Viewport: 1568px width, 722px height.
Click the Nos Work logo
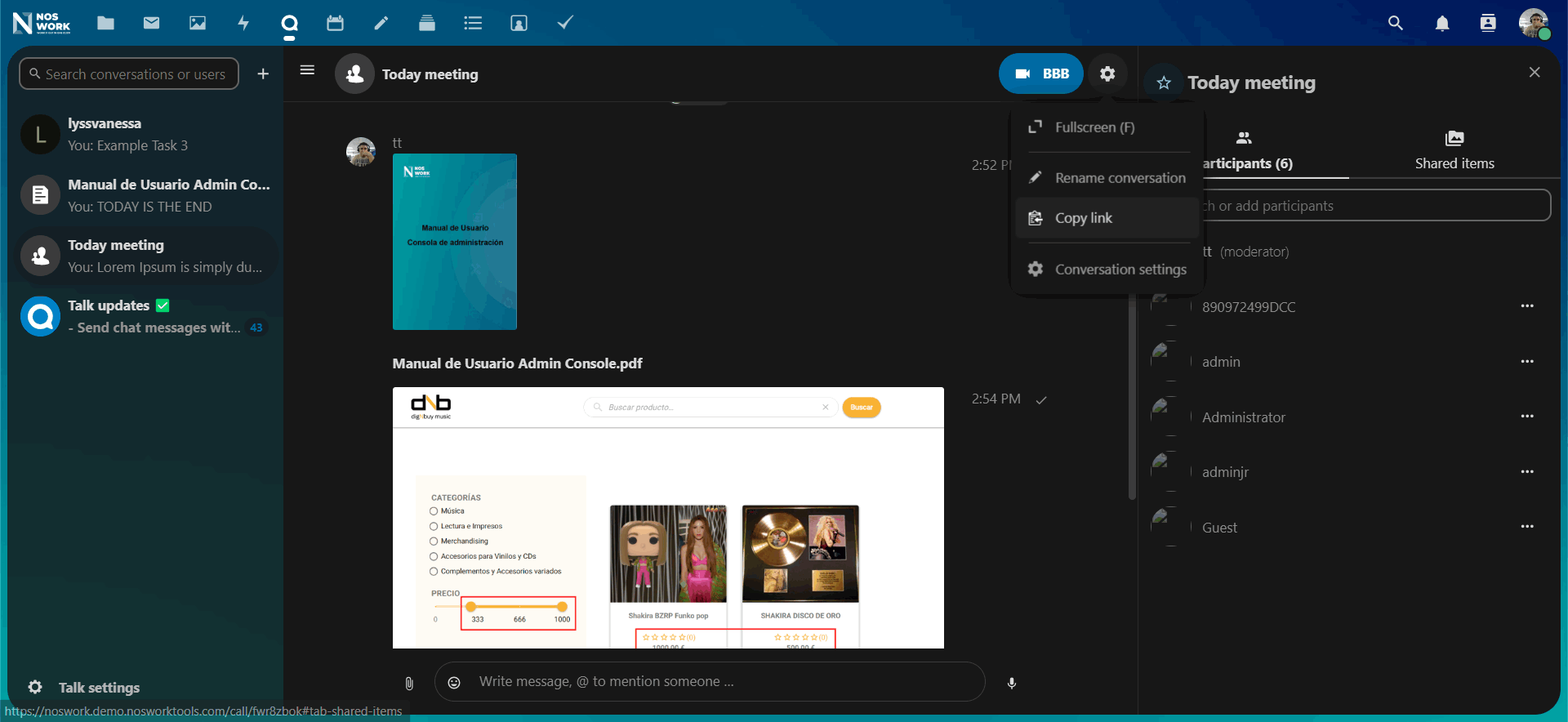click(42, 23)
